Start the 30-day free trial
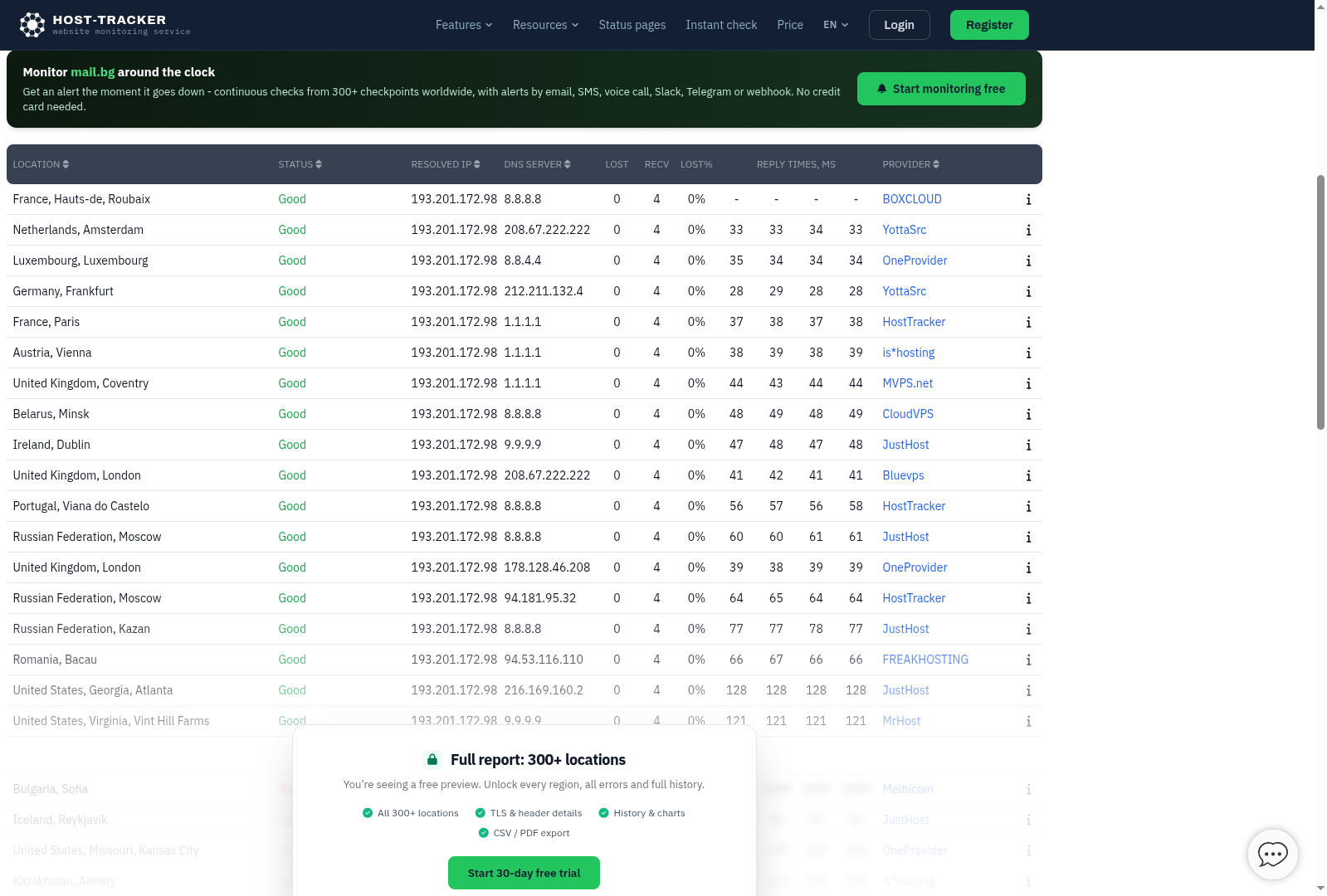The width and height of the screenshot is (1327, 896). (x=524, y=873)
